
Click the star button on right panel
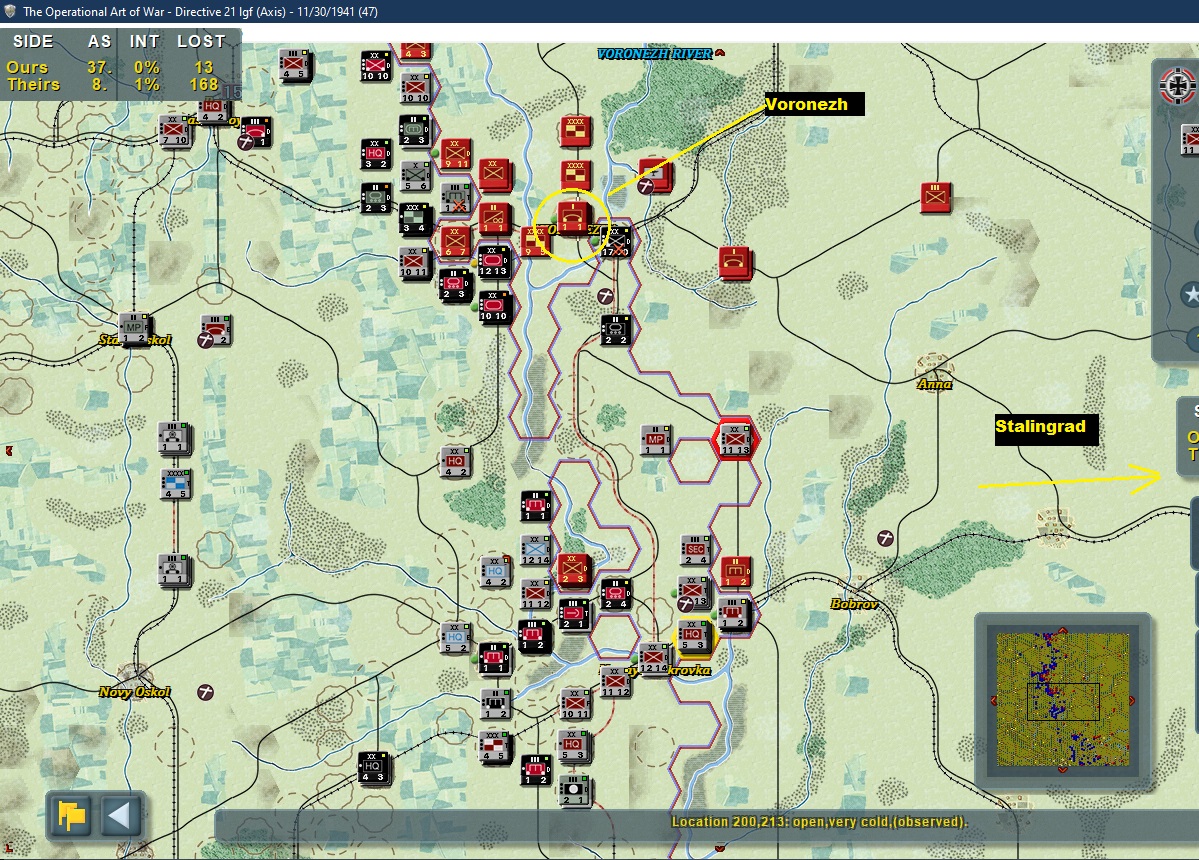[1190, 294]
